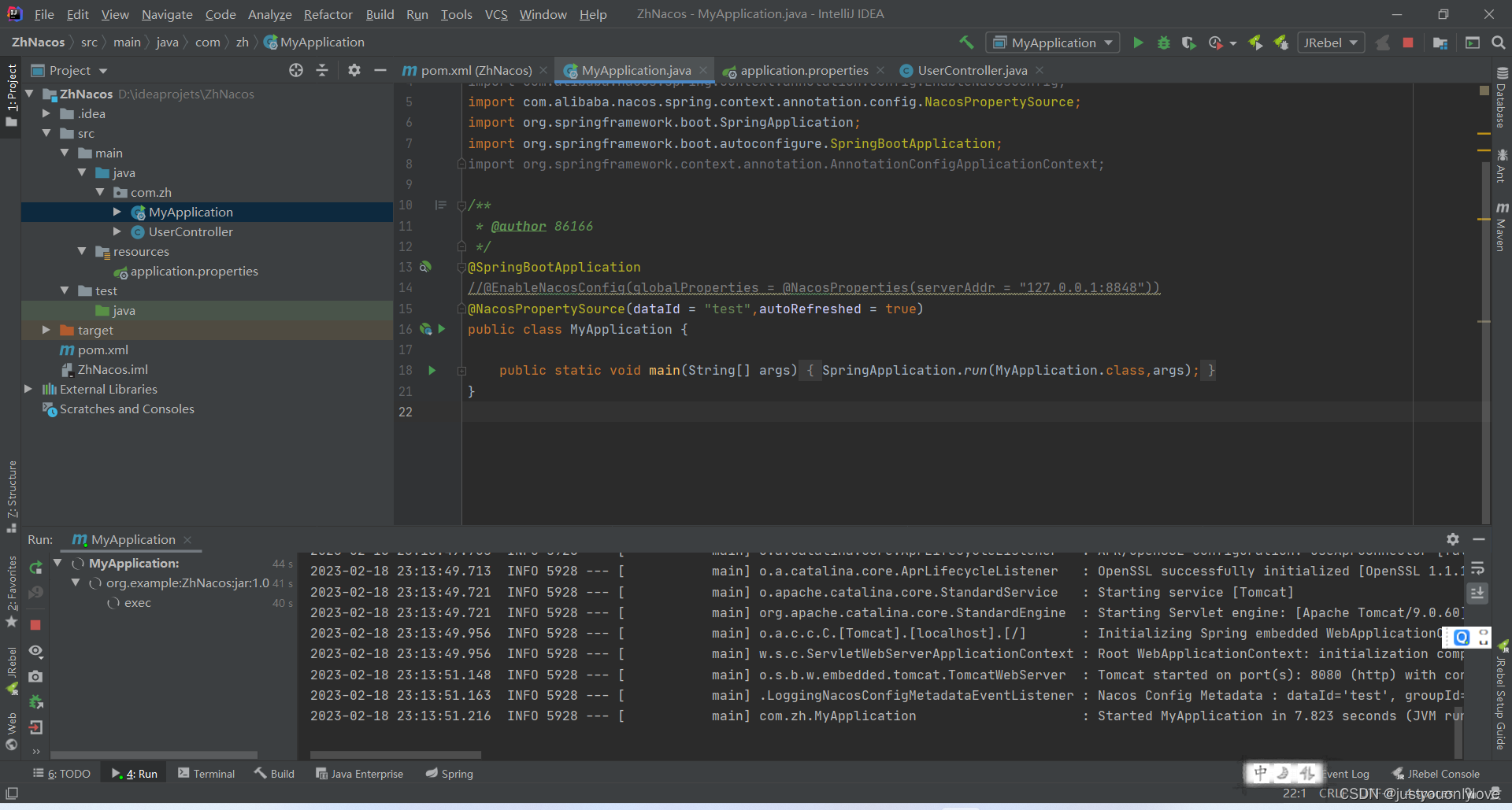Open the JRebel Console
1512x810 pixels.
[x=1436, y=774]
